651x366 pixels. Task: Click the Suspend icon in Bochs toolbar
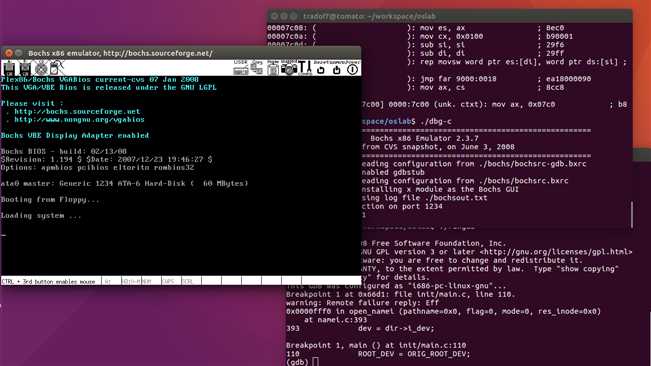(x=337, y=68)
